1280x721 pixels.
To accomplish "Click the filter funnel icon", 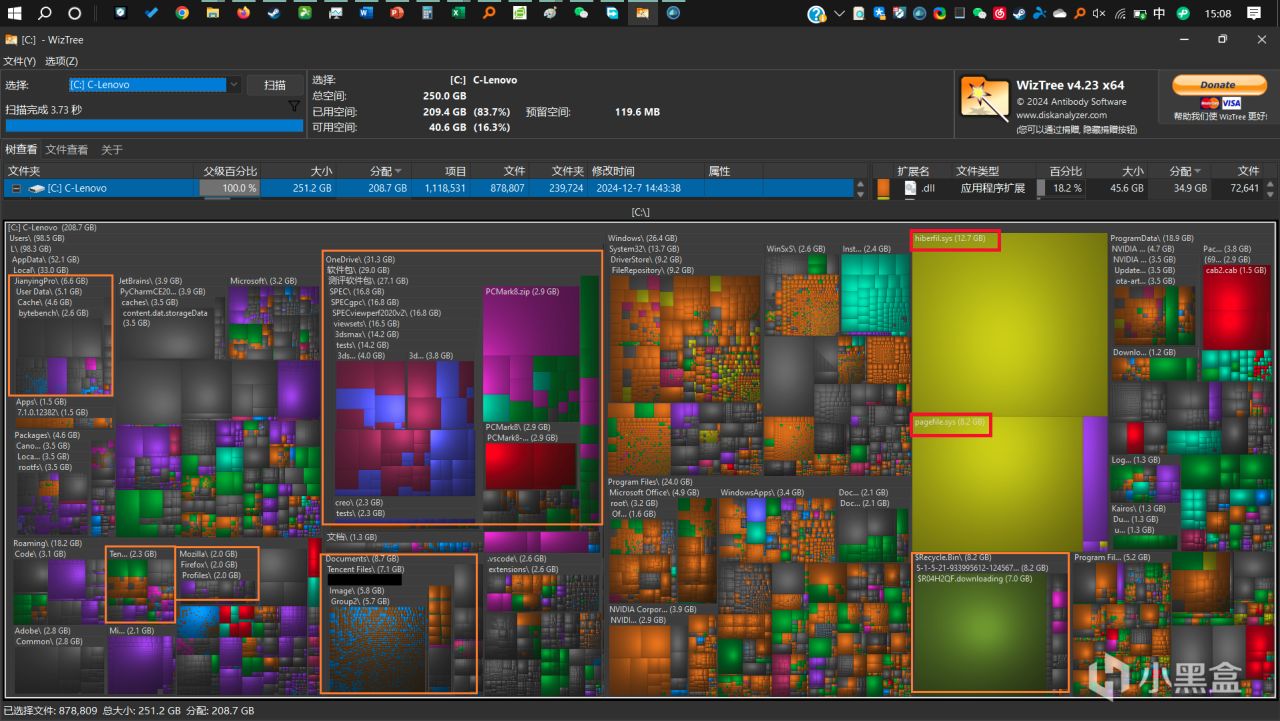I will 294,106.
